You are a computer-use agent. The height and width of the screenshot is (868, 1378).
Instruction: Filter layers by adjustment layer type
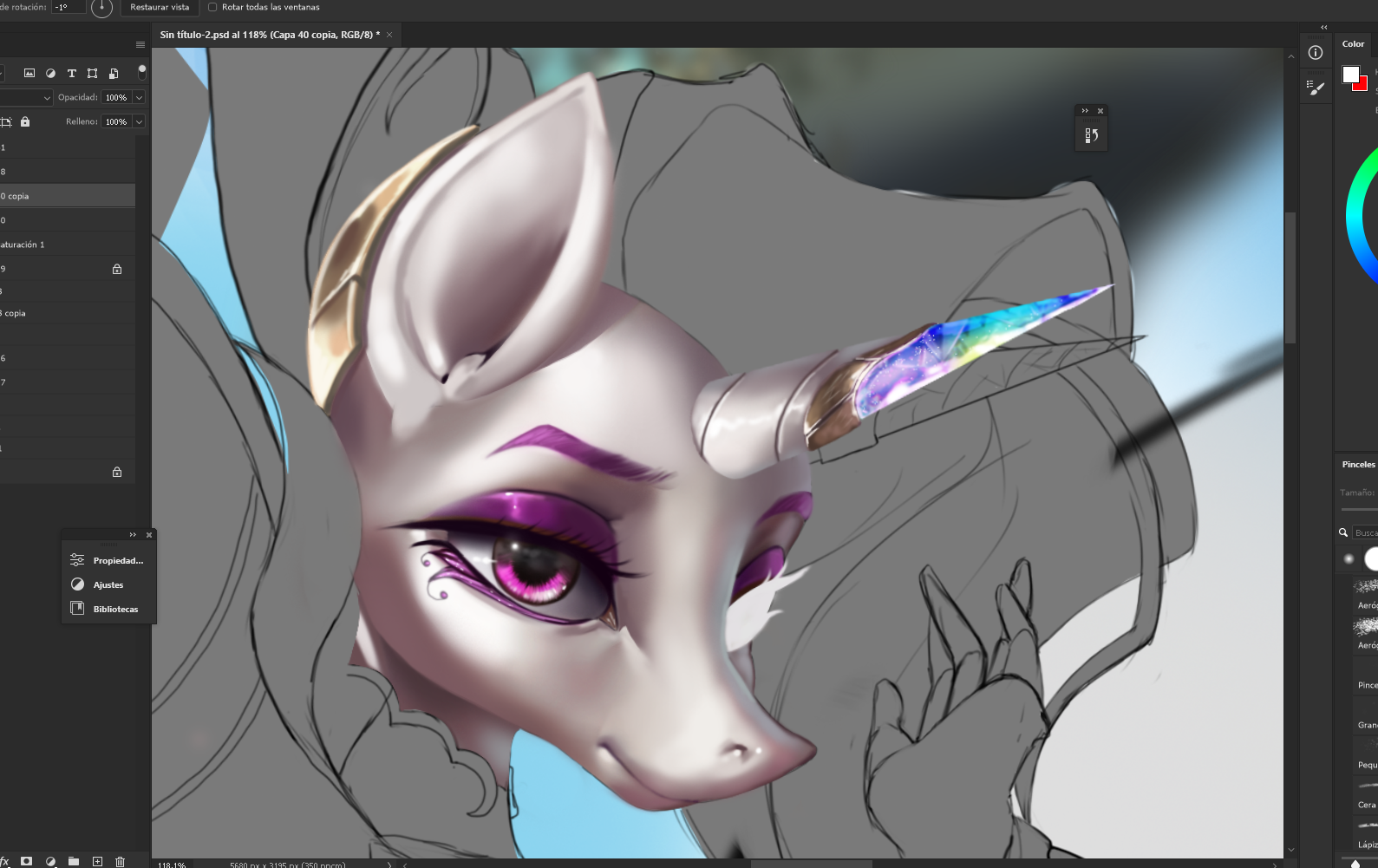pyautogui.click(x=50, y=74)
